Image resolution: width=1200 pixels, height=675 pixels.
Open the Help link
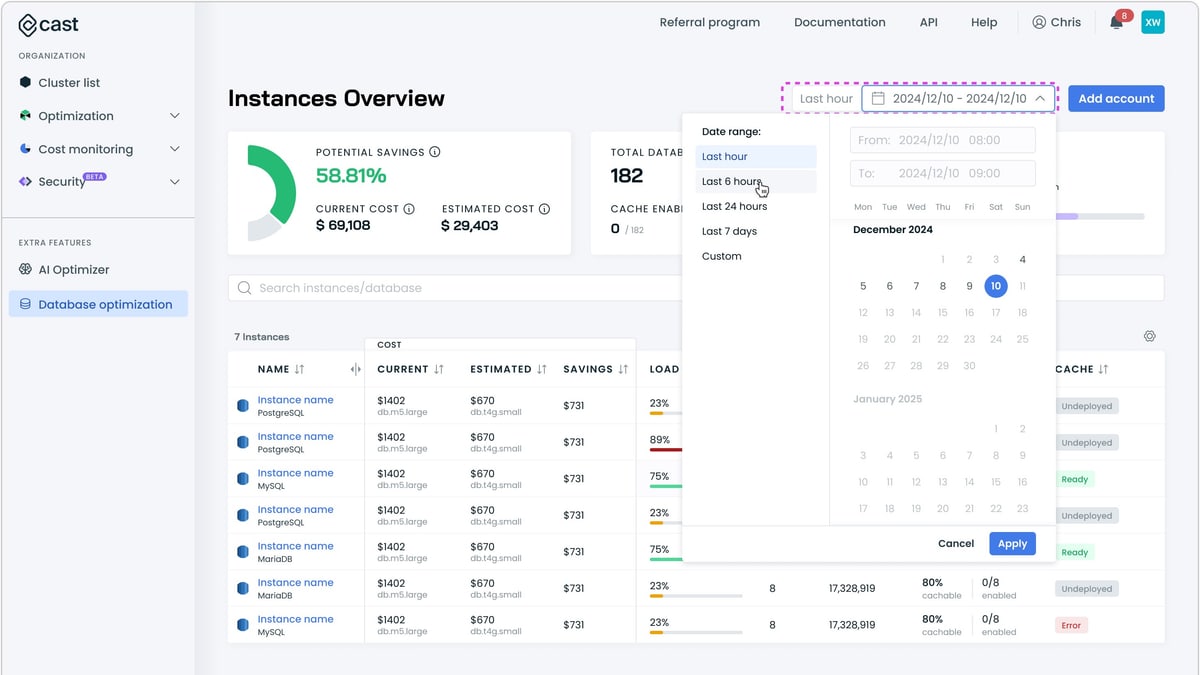pos(984,22)
